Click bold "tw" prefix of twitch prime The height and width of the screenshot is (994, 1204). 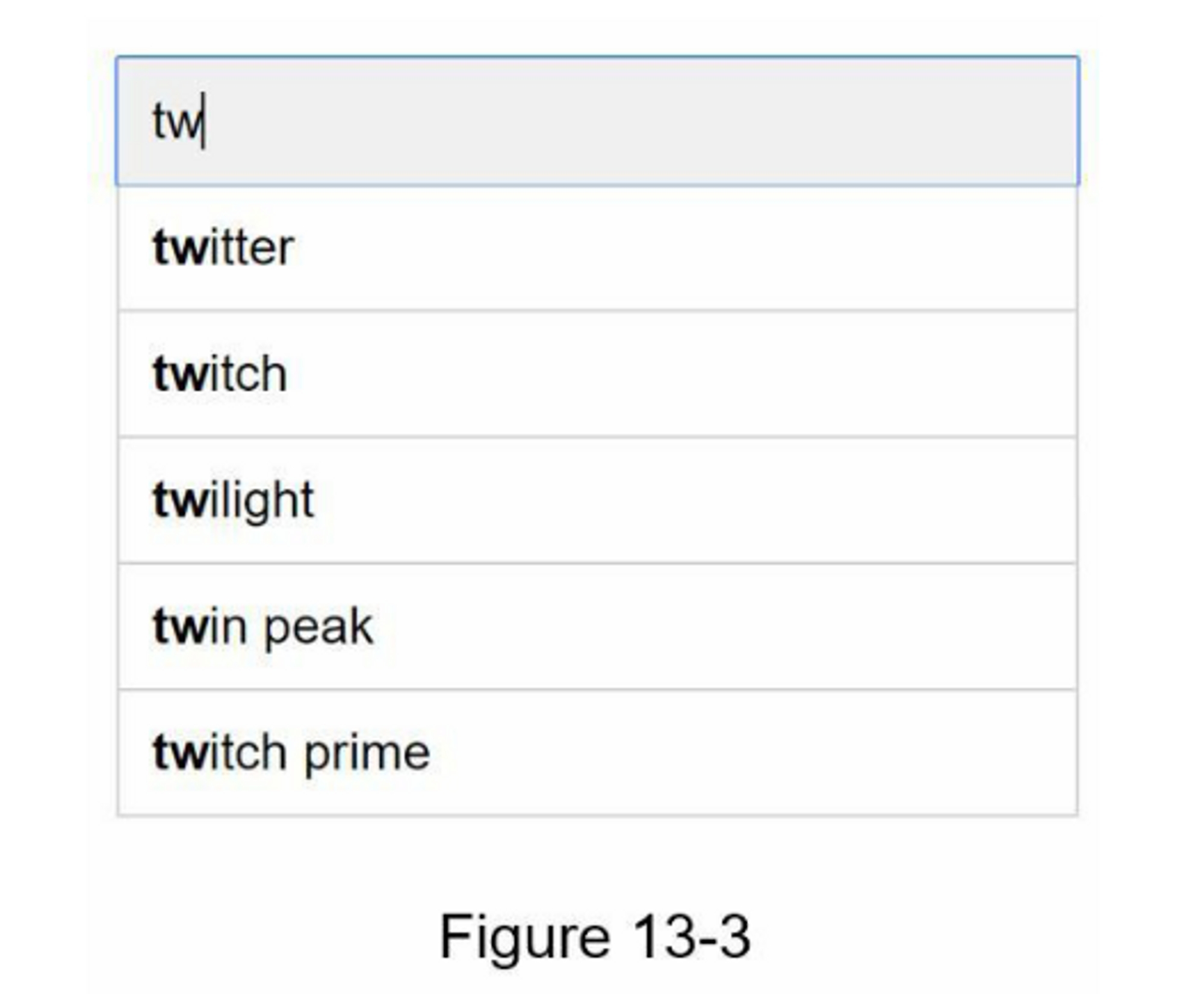181,753
